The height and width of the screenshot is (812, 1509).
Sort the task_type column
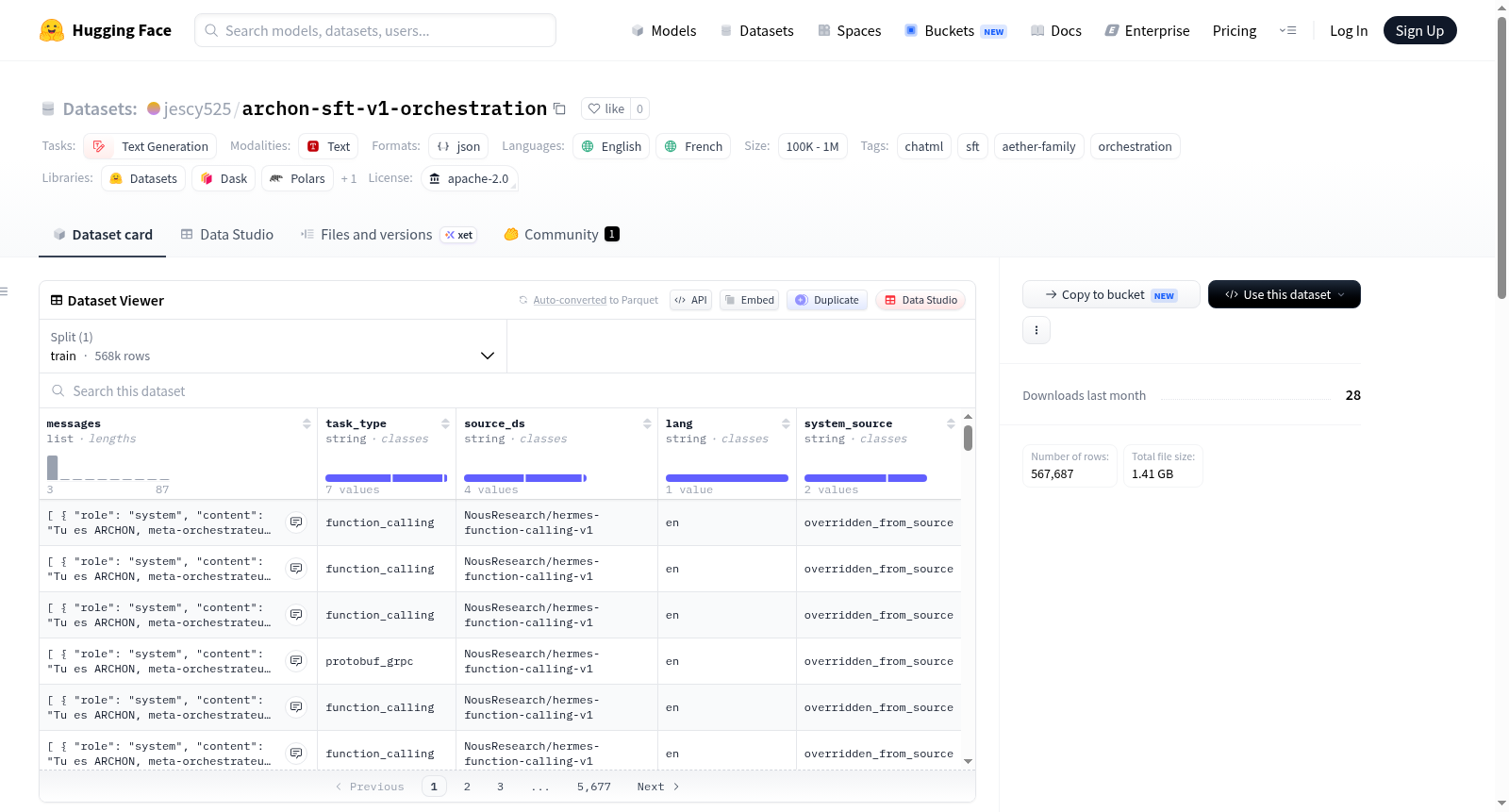point(445,423)
